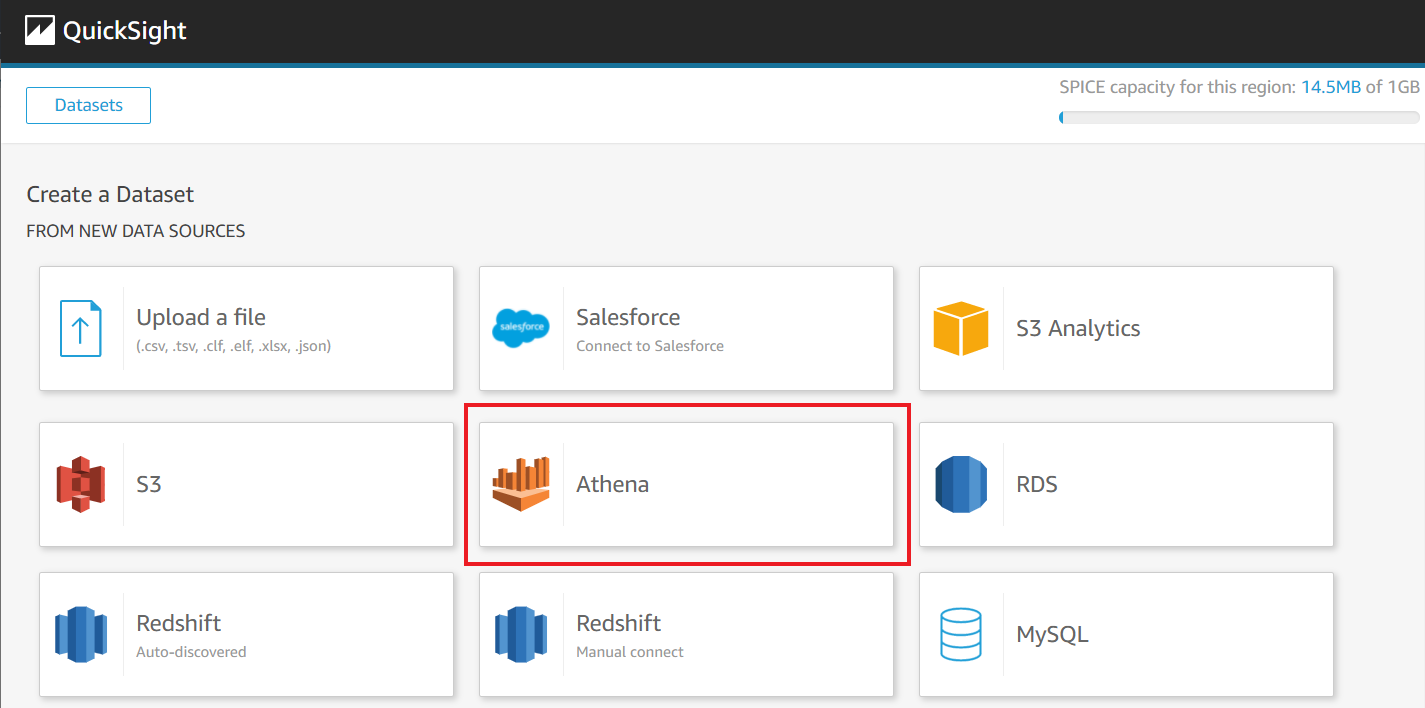Click 'Auto-discovered' subtitle text

click(191, 652)
